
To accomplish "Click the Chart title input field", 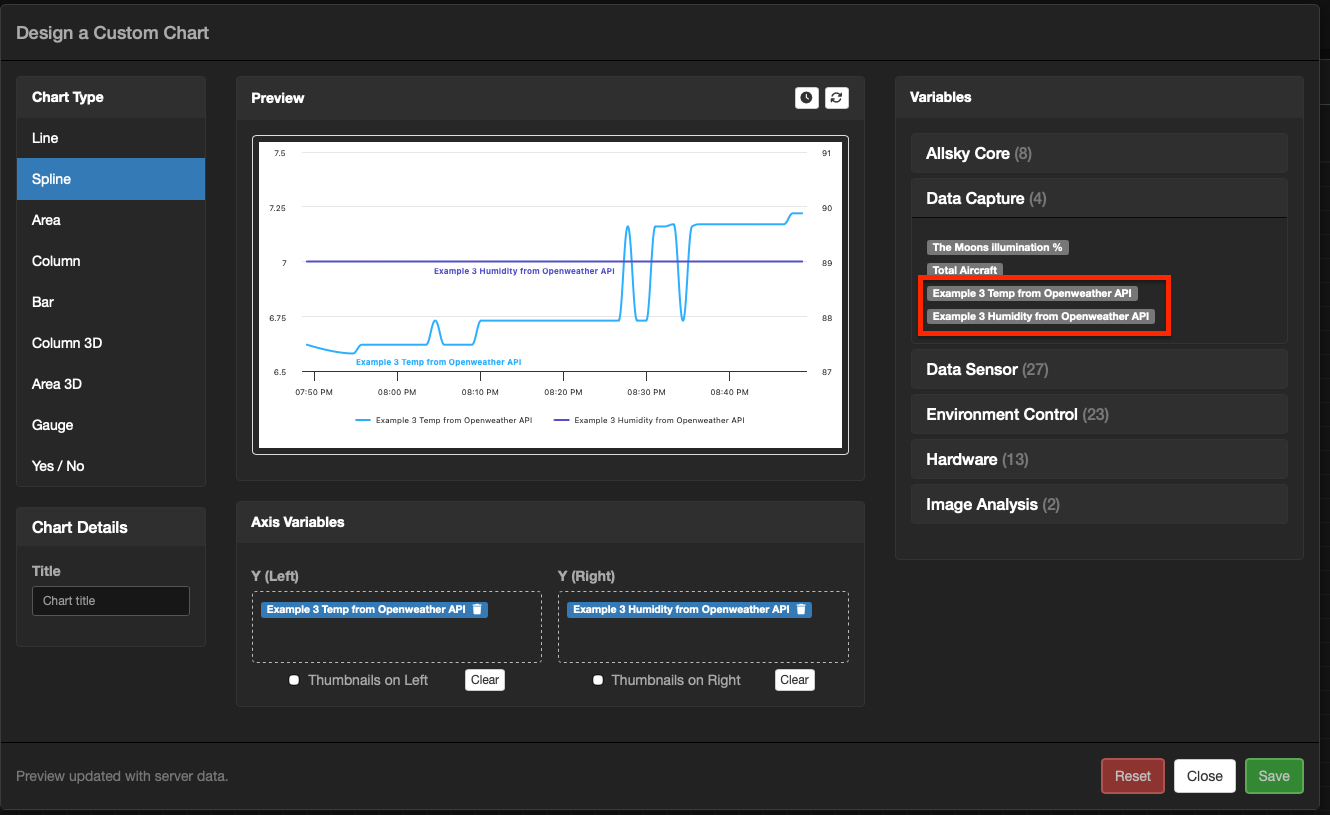I will tap(110, 601).
